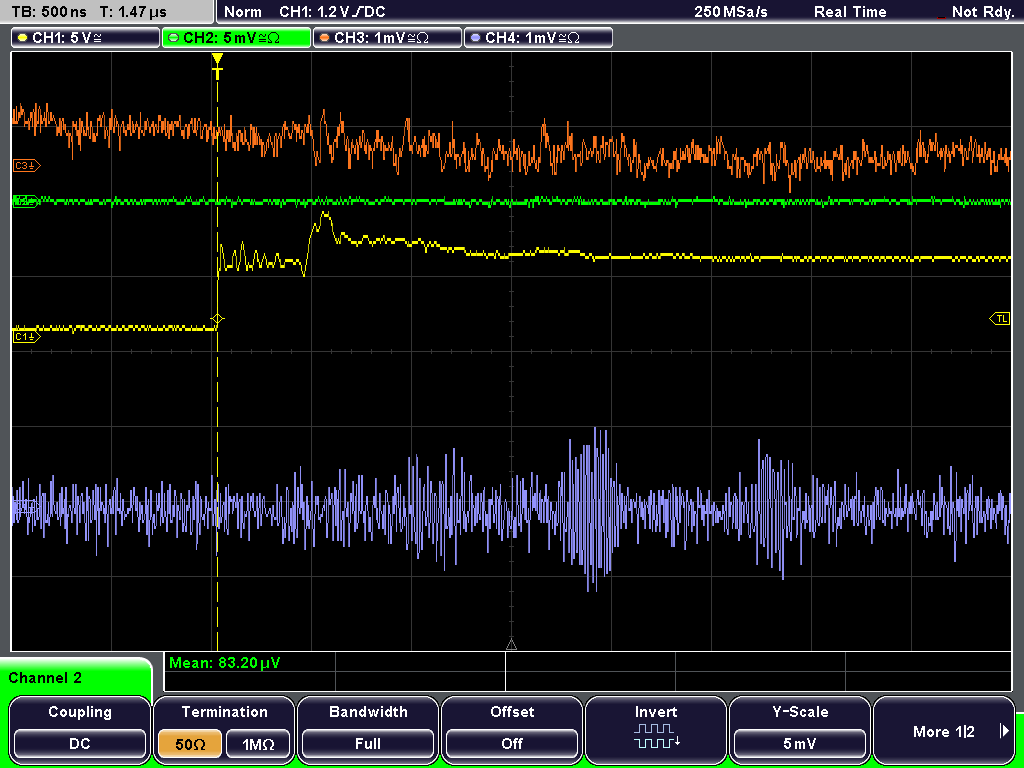Click the C1 ground level marker
The image size is (1024, 768).
pyautogui.click(x=27, y=336)
